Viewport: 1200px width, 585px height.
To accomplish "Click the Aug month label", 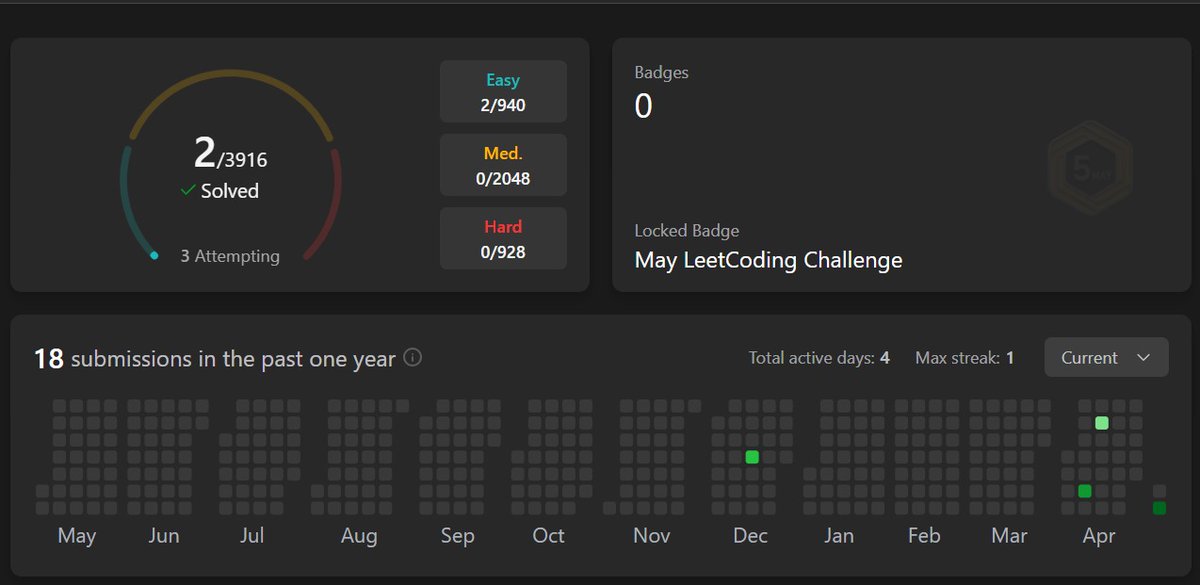I will (359, 536).
